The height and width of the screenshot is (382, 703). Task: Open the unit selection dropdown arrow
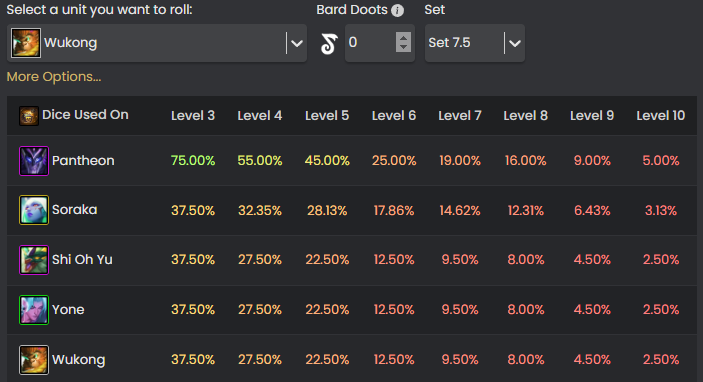click(296, 43)
